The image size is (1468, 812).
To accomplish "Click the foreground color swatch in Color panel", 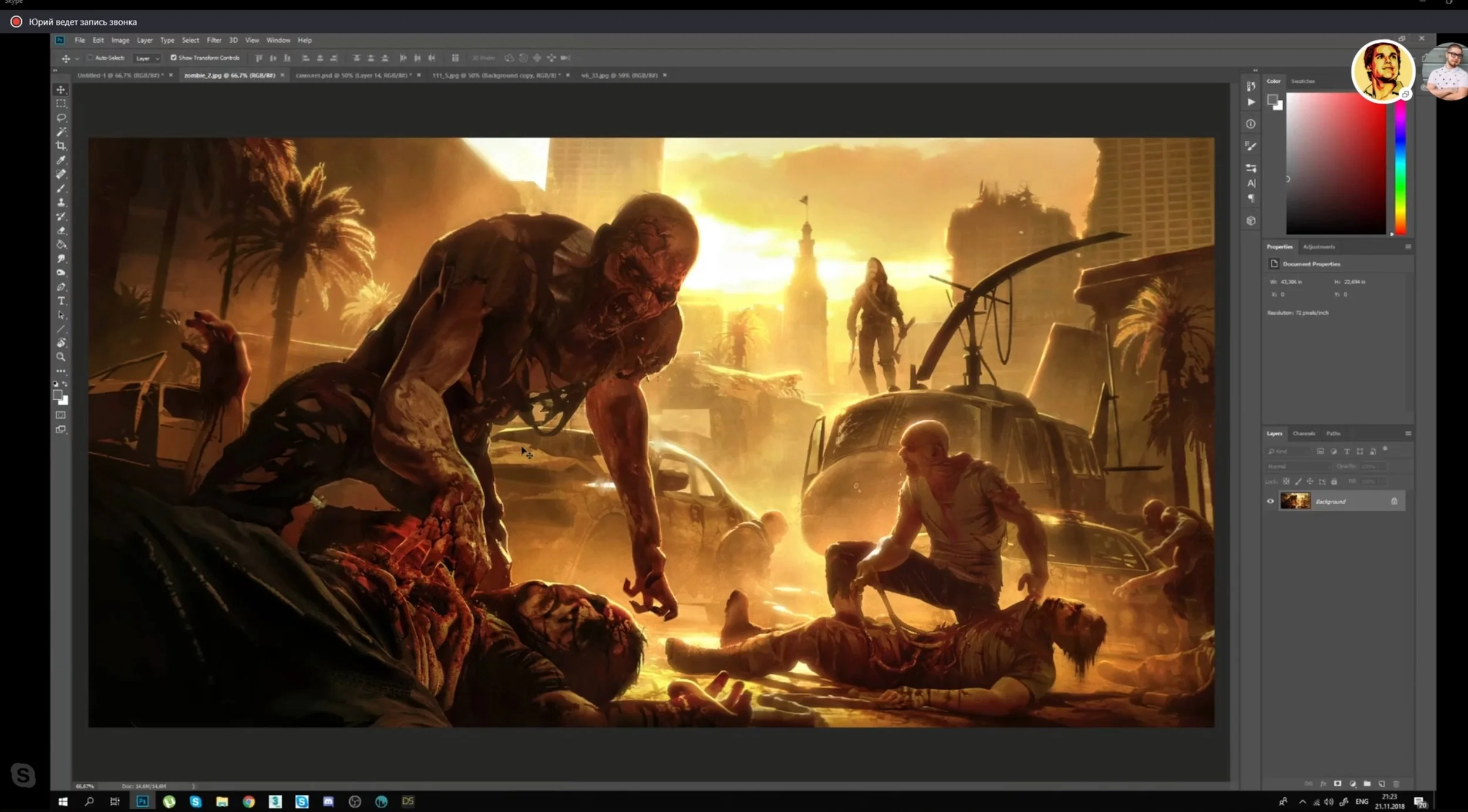I will tap(1272, 100).
